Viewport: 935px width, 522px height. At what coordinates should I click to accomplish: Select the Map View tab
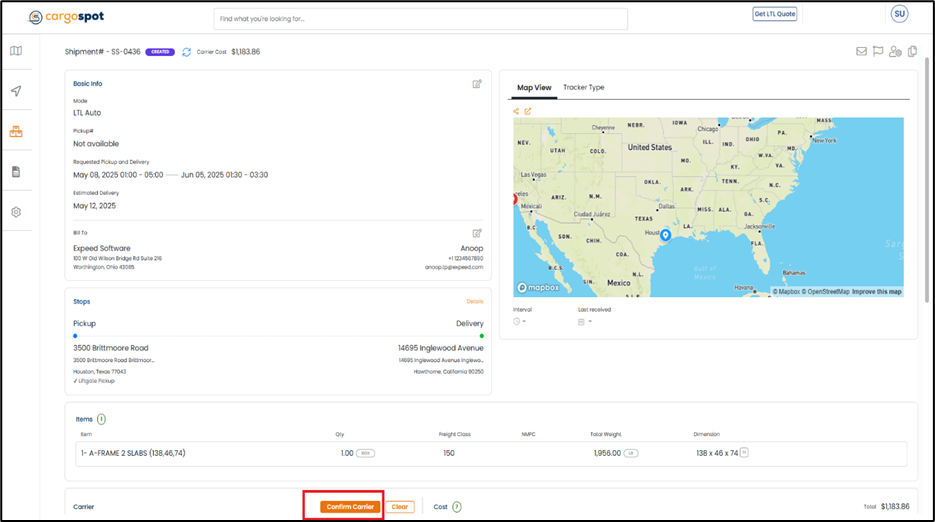click(534, 88)
